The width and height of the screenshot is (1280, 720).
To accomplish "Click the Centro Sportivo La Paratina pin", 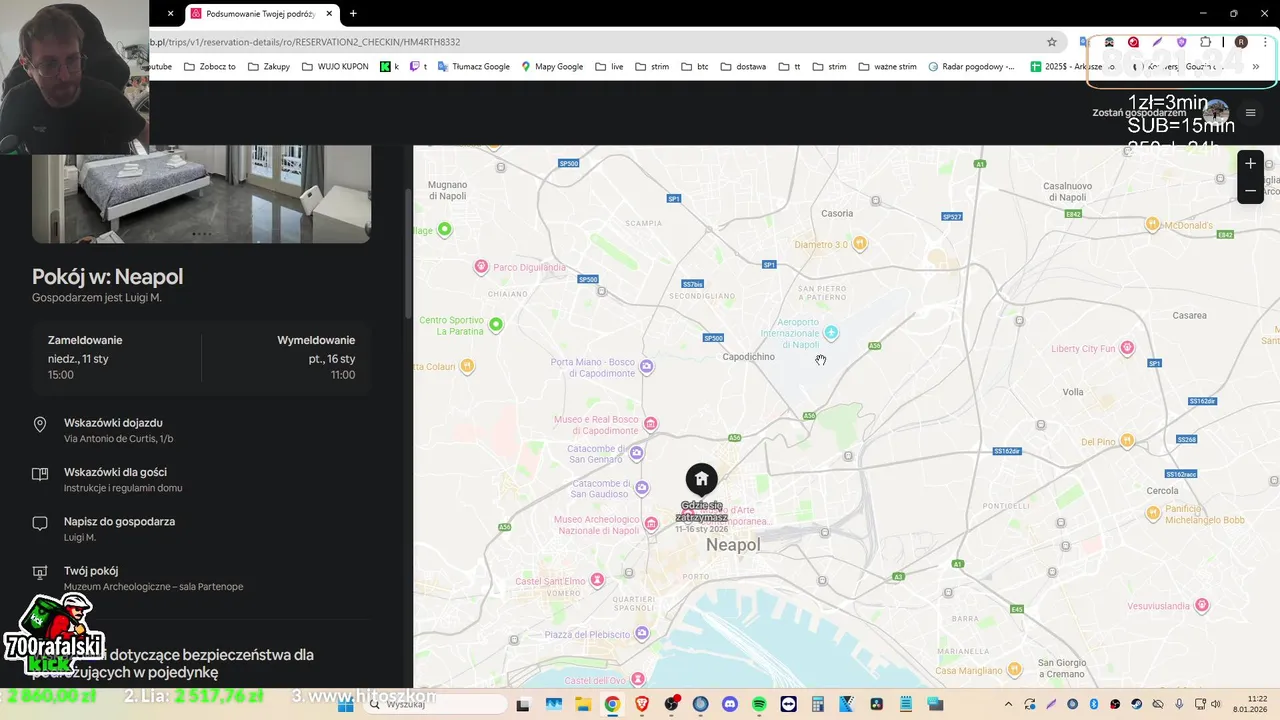I will 496,324.
